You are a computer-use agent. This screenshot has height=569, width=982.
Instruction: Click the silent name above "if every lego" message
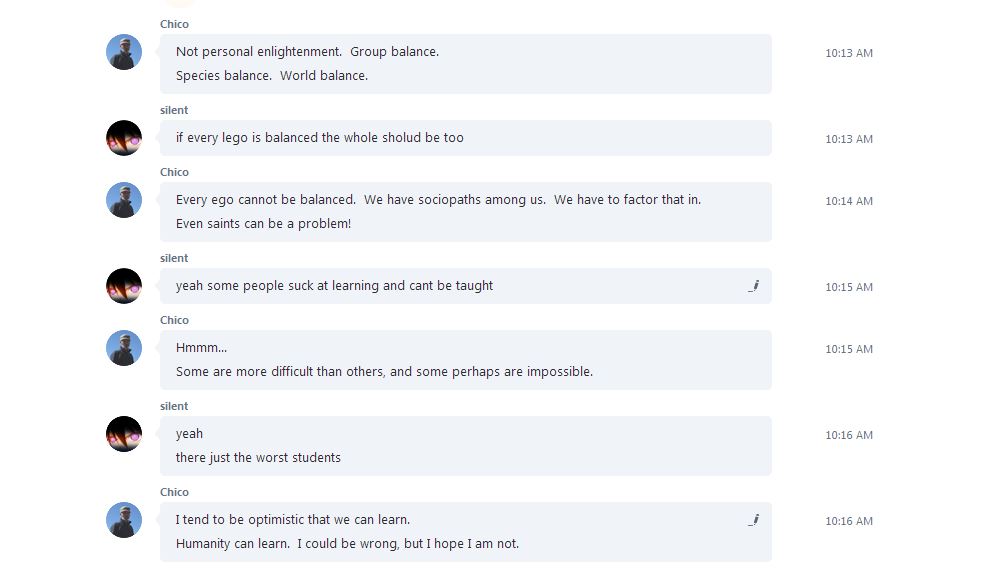coord(174,110)
